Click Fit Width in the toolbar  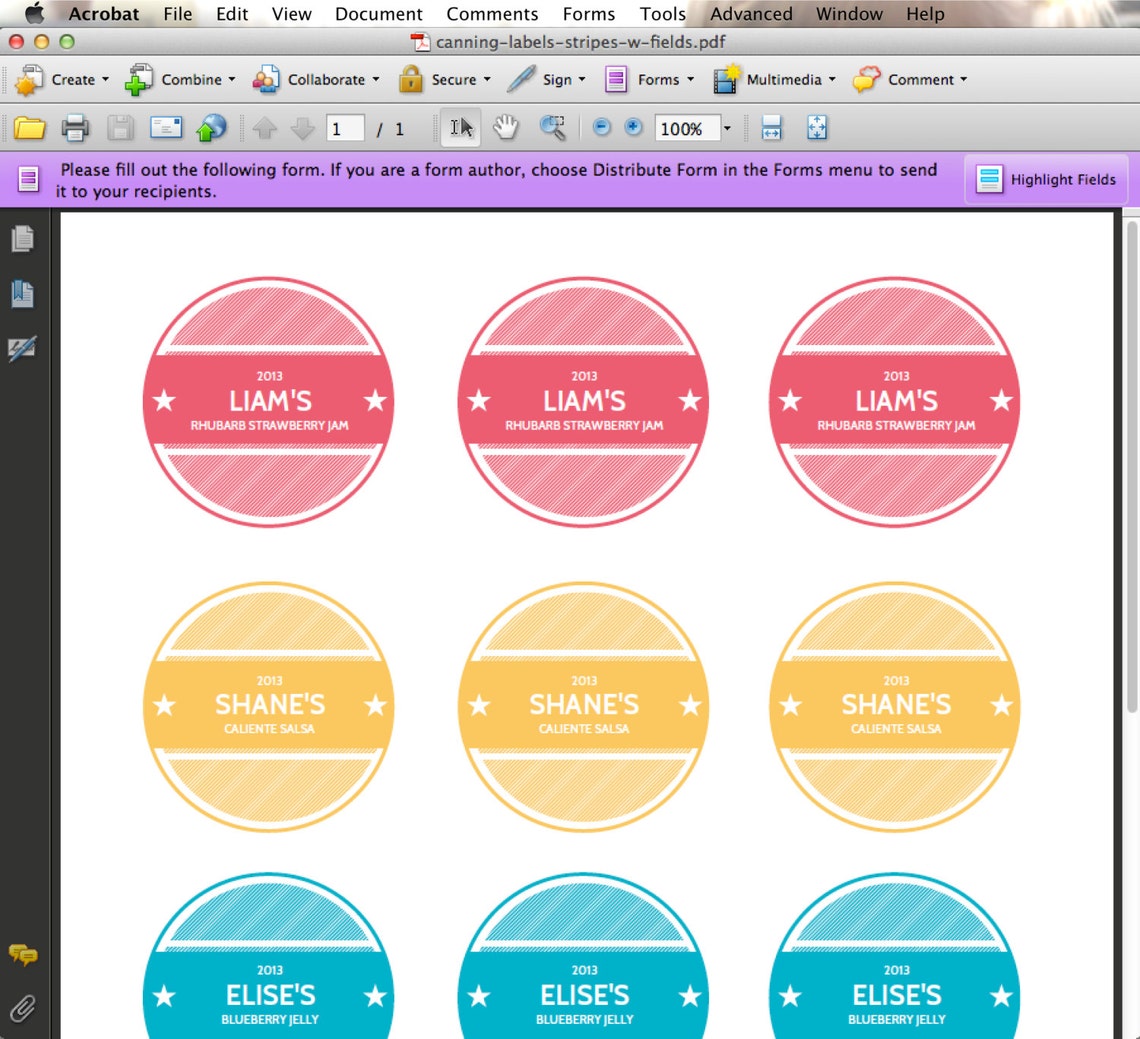pos(771,128)
